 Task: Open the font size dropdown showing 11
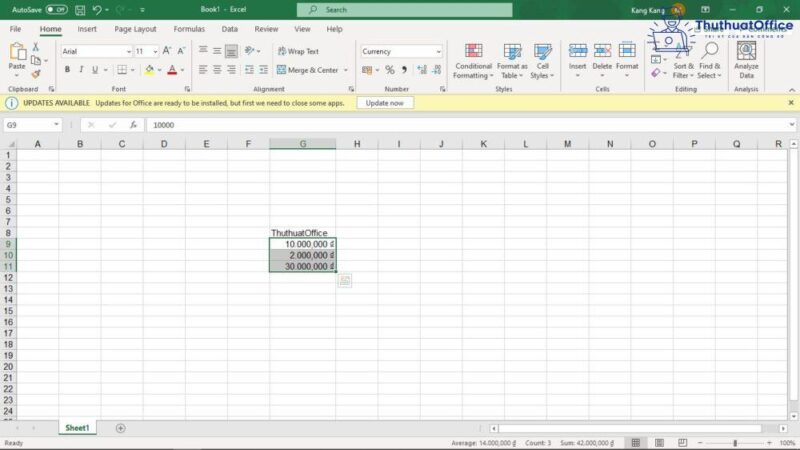pos(155,52)
